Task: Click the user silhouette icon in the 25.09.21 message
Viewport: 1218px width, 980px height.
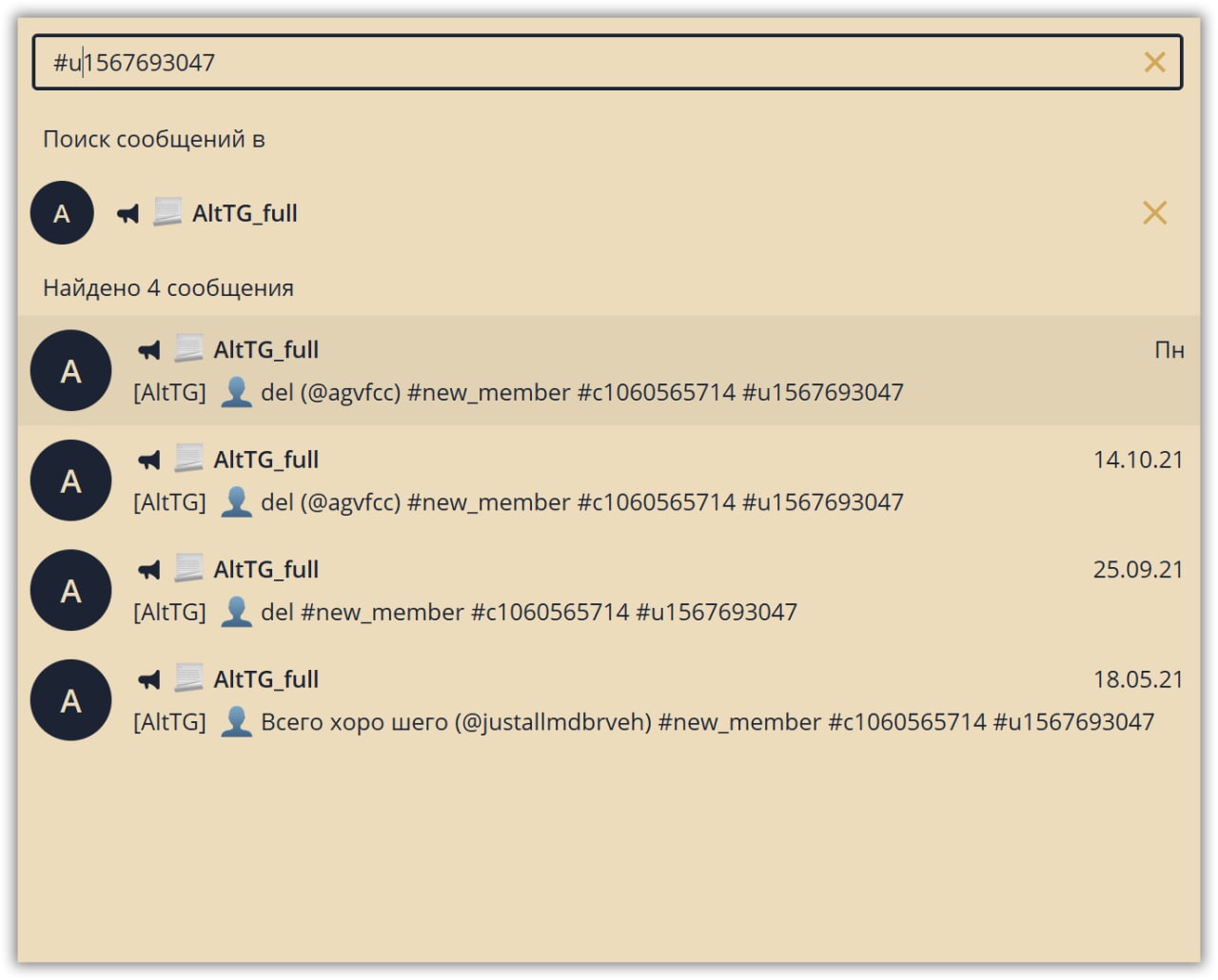Action: point(236,612)
